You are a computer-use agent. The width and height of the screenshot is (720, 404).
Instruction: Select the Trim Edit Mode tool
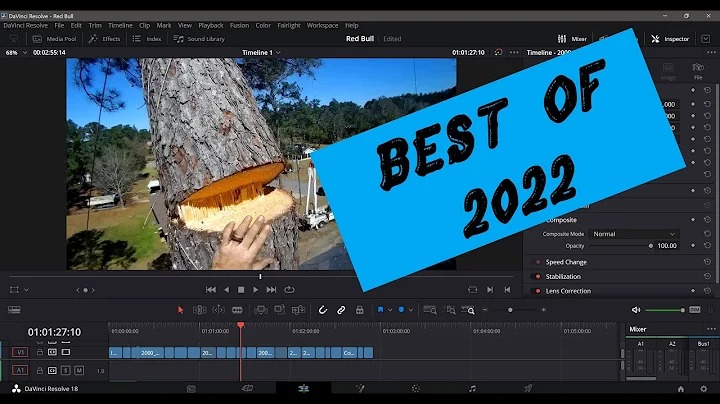(199, 310)
